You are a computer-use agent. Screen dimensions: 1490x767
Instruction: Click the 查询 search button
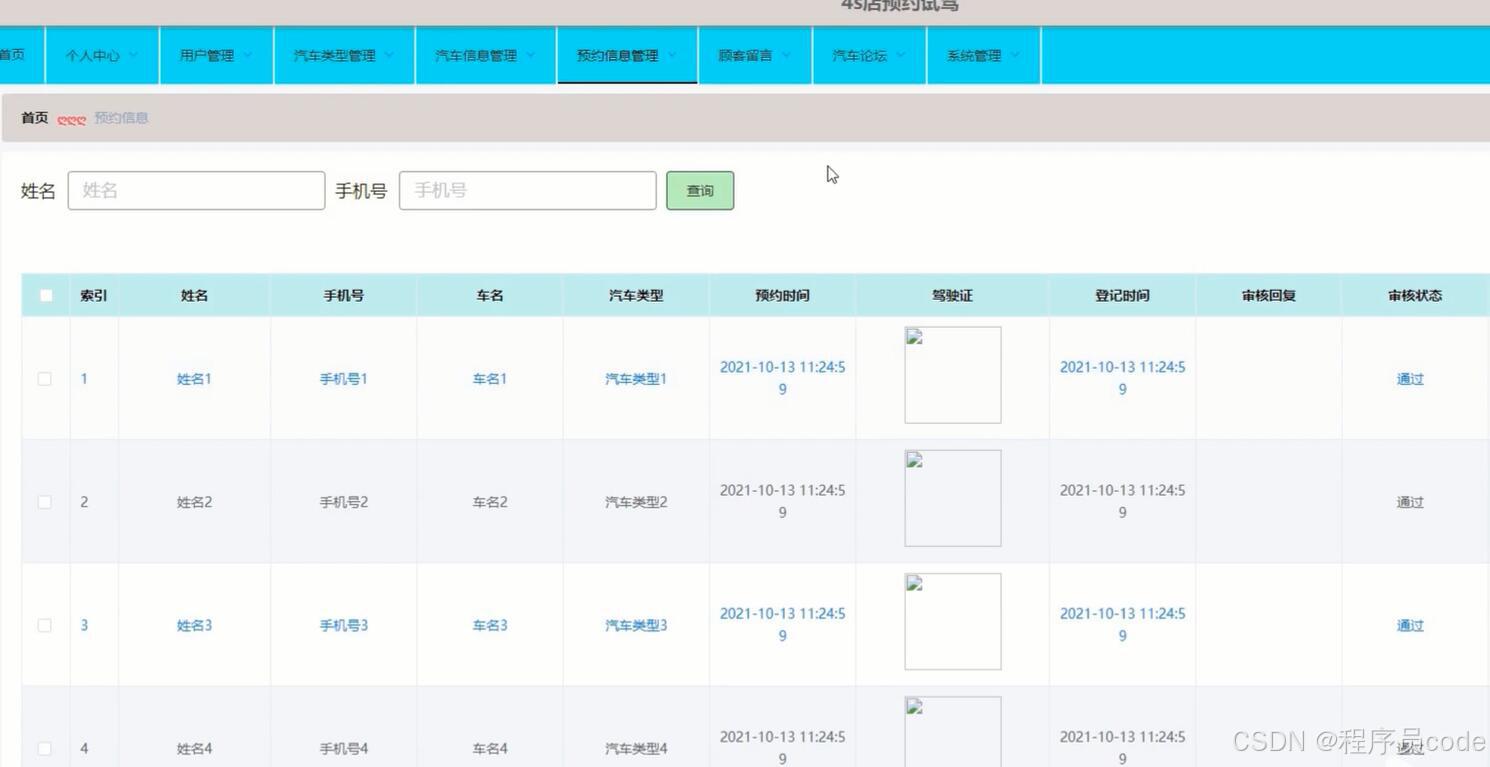pyautogui.click(x=699, y=190)
